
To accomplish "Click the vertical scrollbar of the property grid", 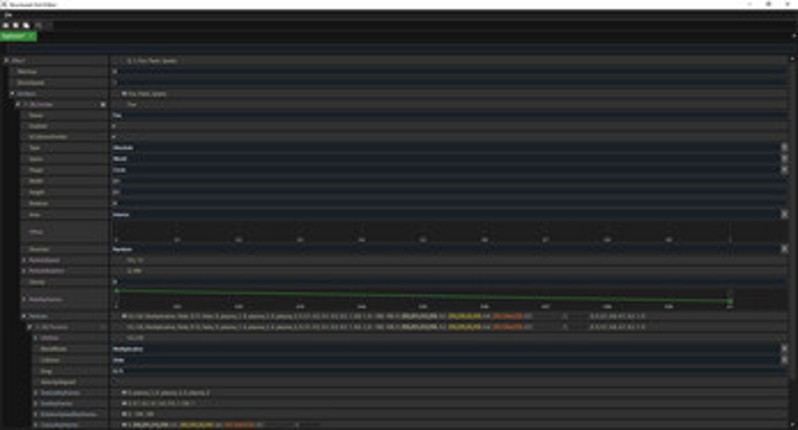I will click(x=792, y=219).
